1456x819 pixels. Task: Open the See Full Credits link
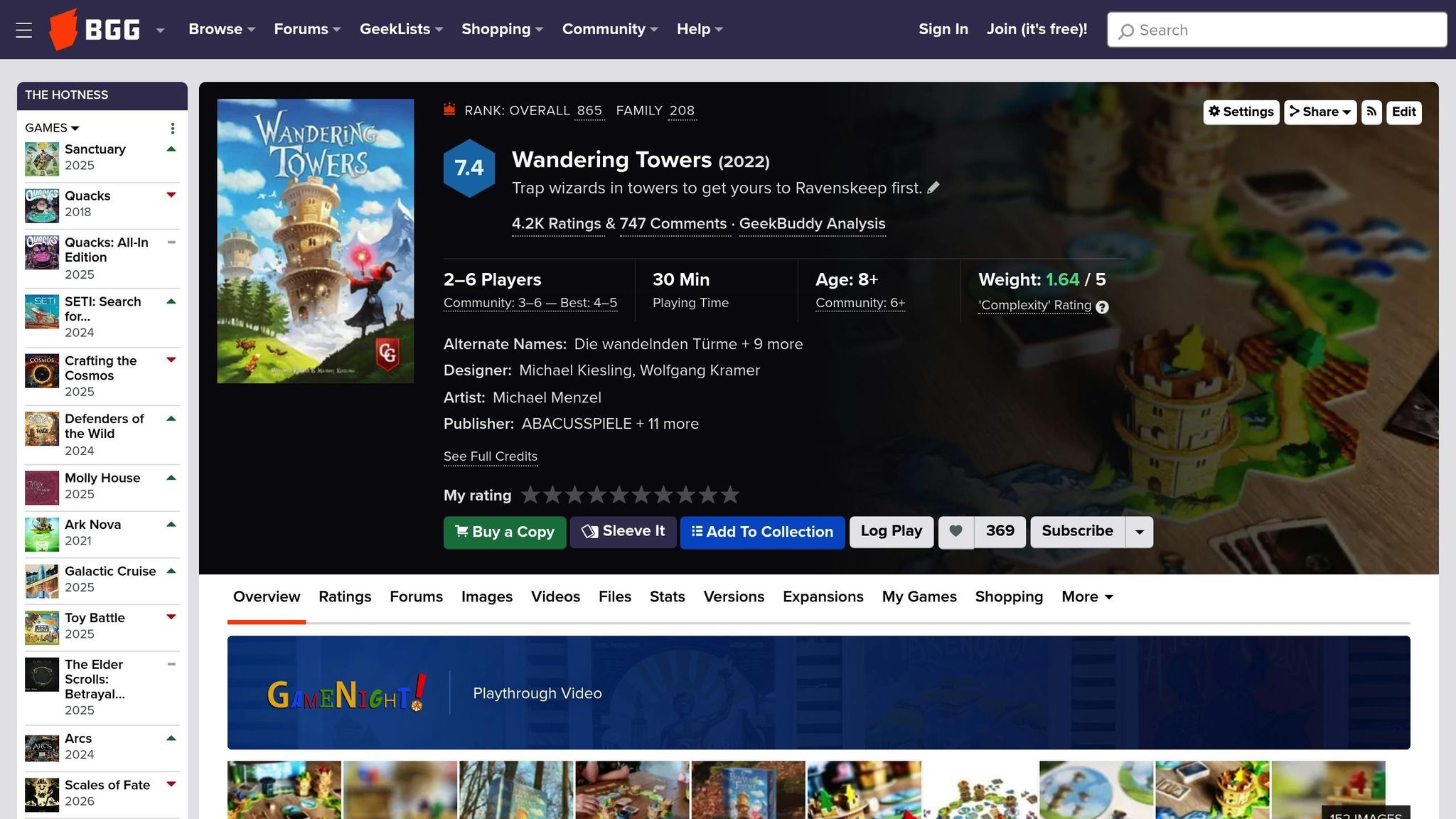click(x=490, y=456)
